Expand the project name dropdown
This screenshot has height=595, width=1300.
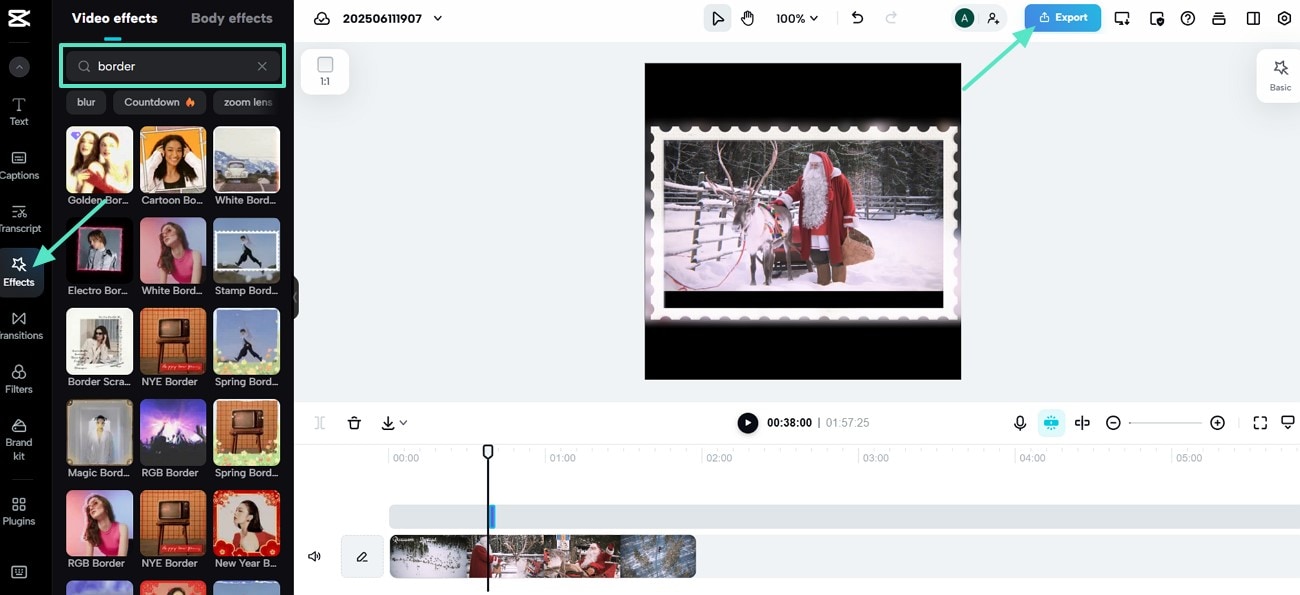point(438,18)
